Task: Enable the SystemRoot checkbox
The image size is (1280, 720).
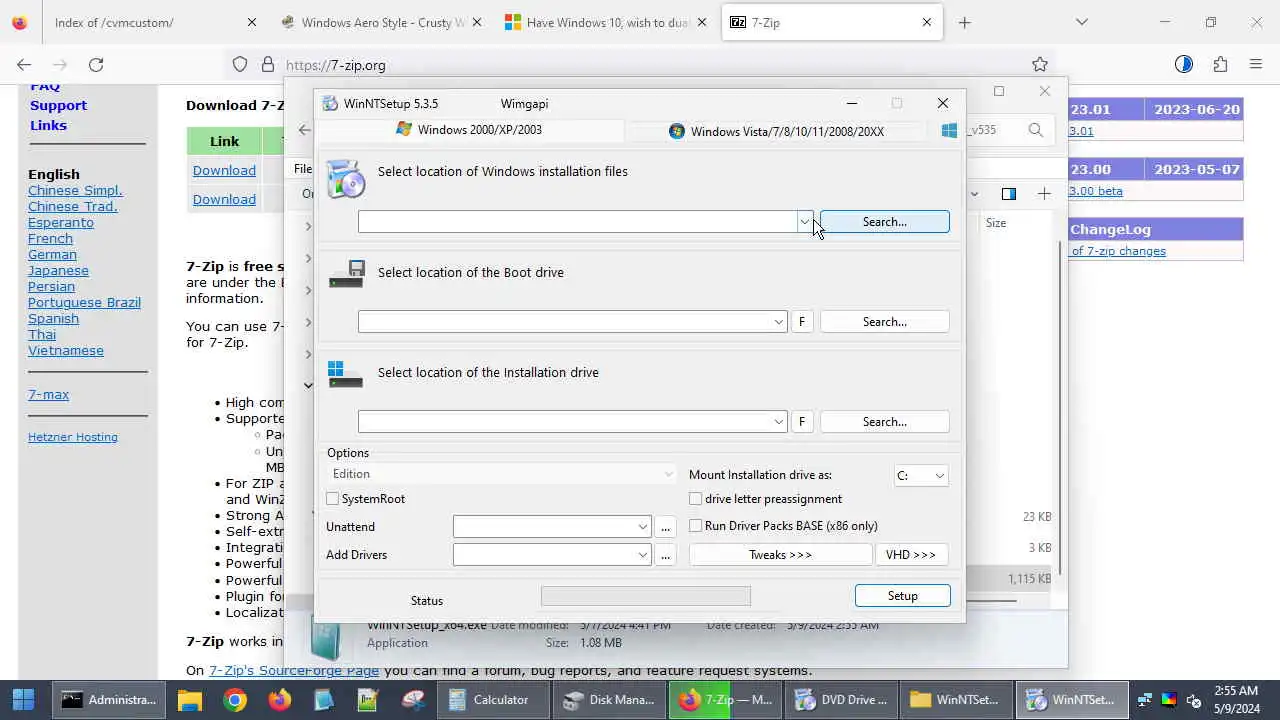Action: [333, 499]
